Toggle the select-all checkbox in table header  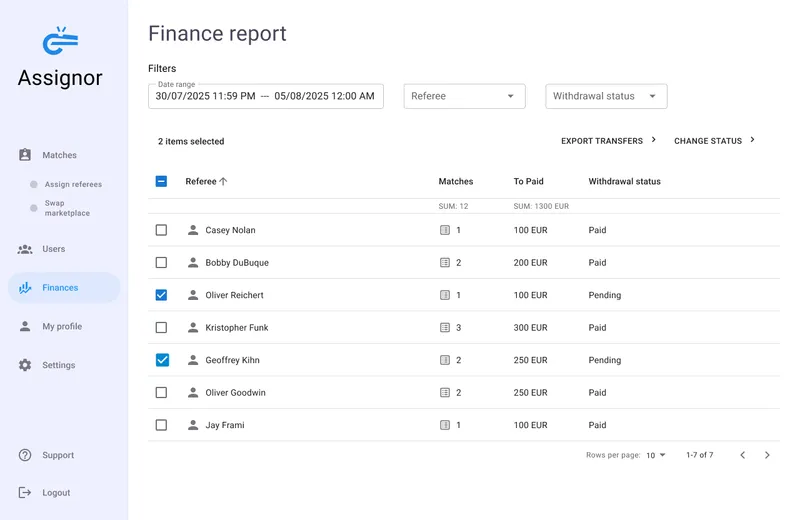pos(161,181)
